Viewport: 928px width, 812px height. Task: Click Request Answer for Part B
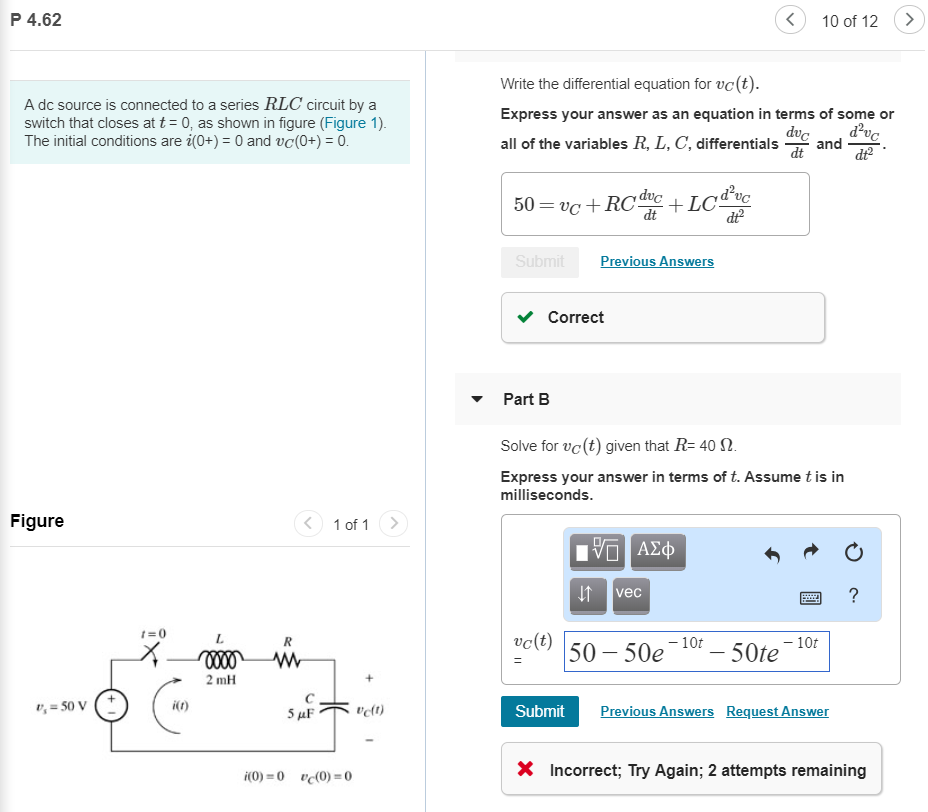point(777,711)
